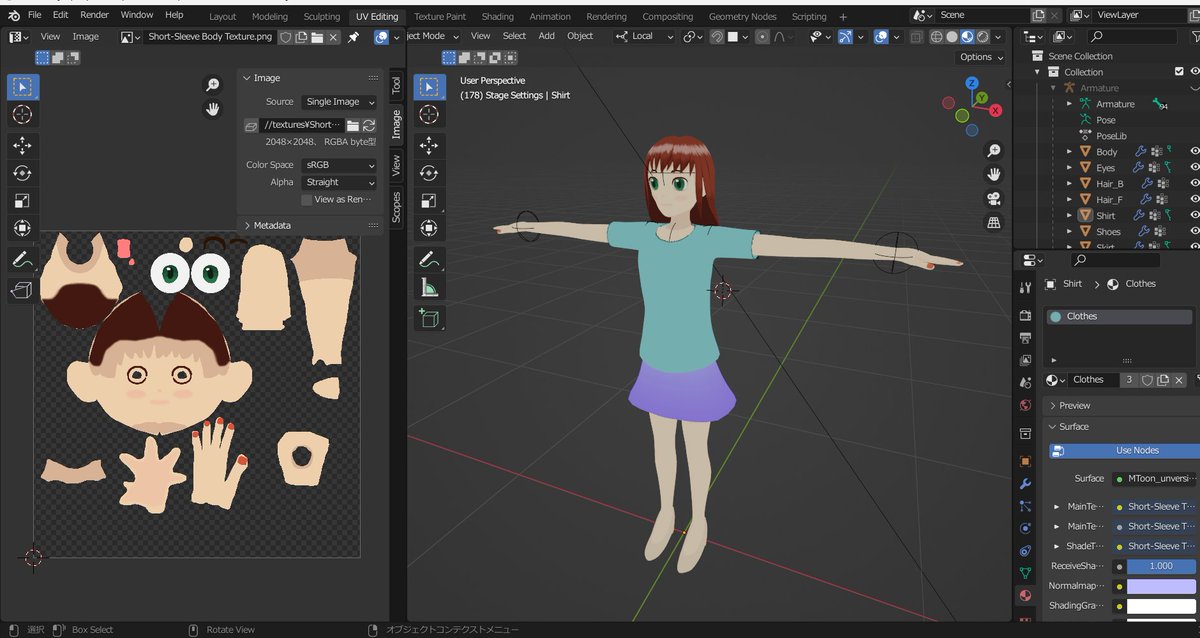The height and width of the screenshot is (638, 1200).
Task: Select the Cursor tool in the 3D viewport
Action: (430, 115)
